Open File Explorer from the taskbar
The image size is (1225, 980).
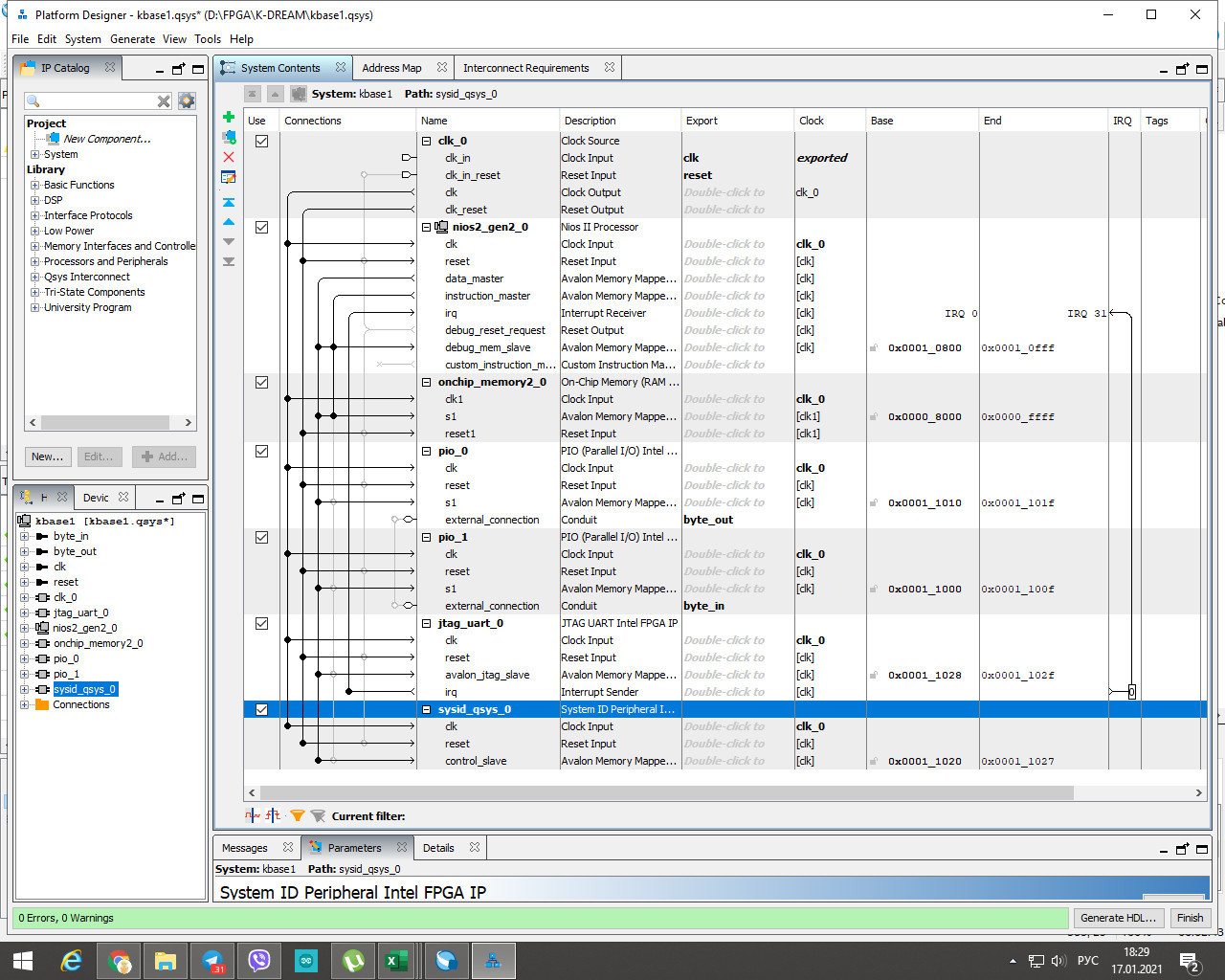tap(166, 961)
